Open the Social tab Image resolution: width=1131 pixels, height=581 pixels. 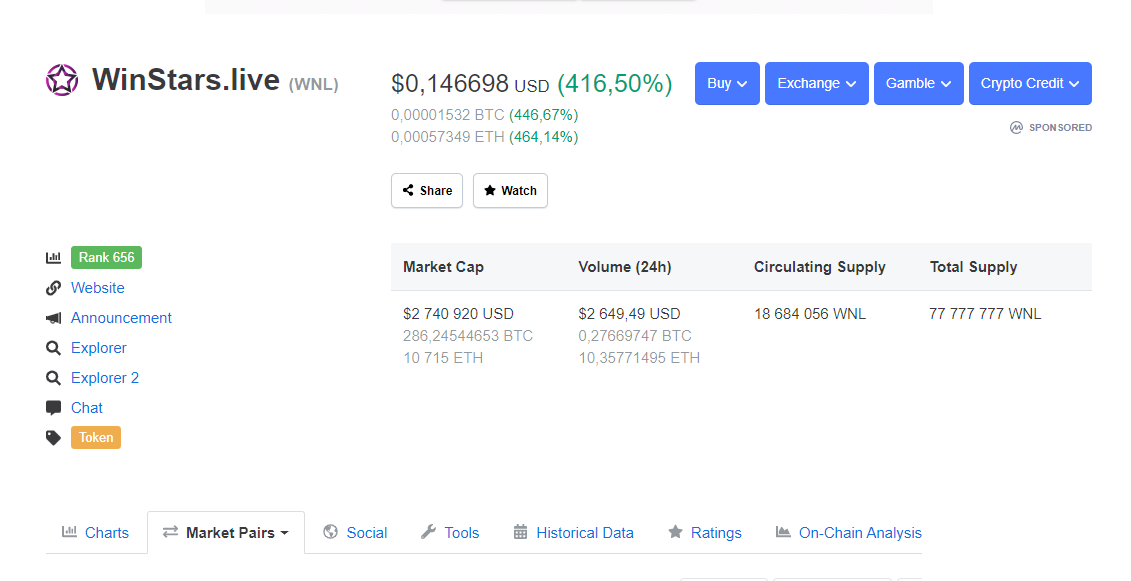tap(355, 533)
